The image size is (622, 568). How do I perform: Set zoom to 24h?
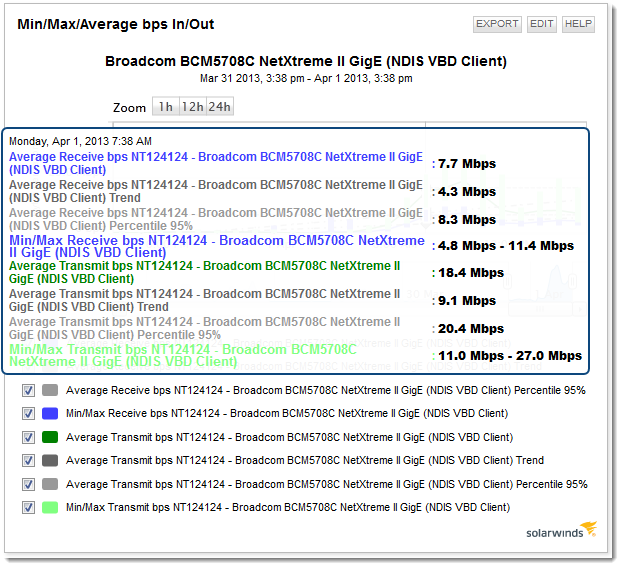point(220,106)
